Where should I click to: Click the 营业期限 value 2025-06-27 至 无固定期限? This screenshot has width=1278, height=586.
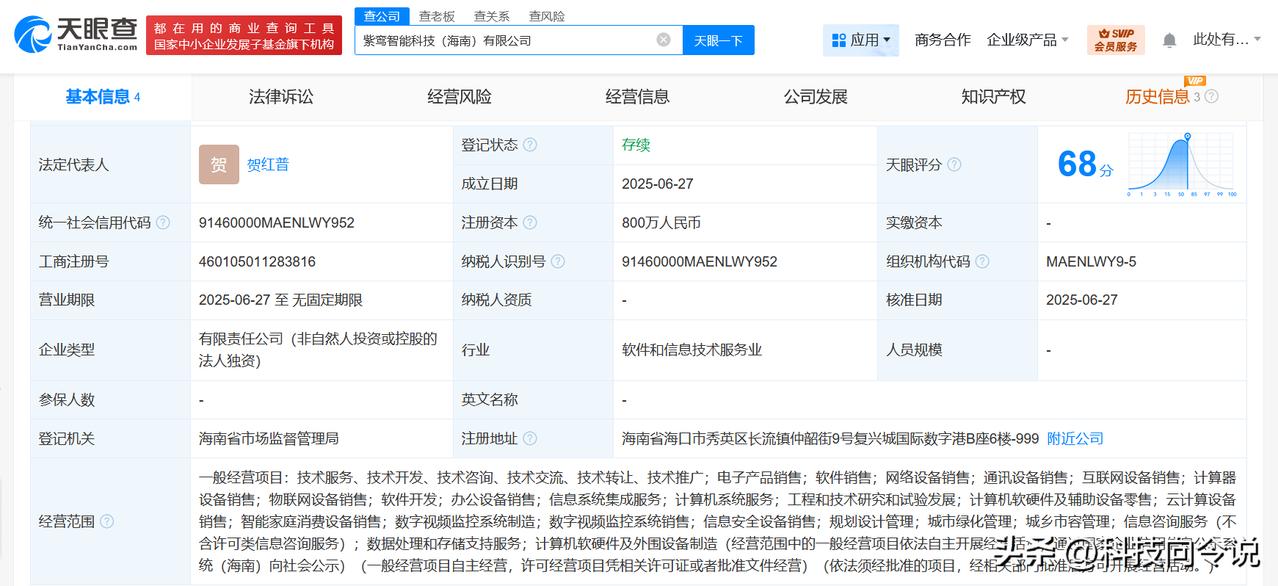coord(281,300)
